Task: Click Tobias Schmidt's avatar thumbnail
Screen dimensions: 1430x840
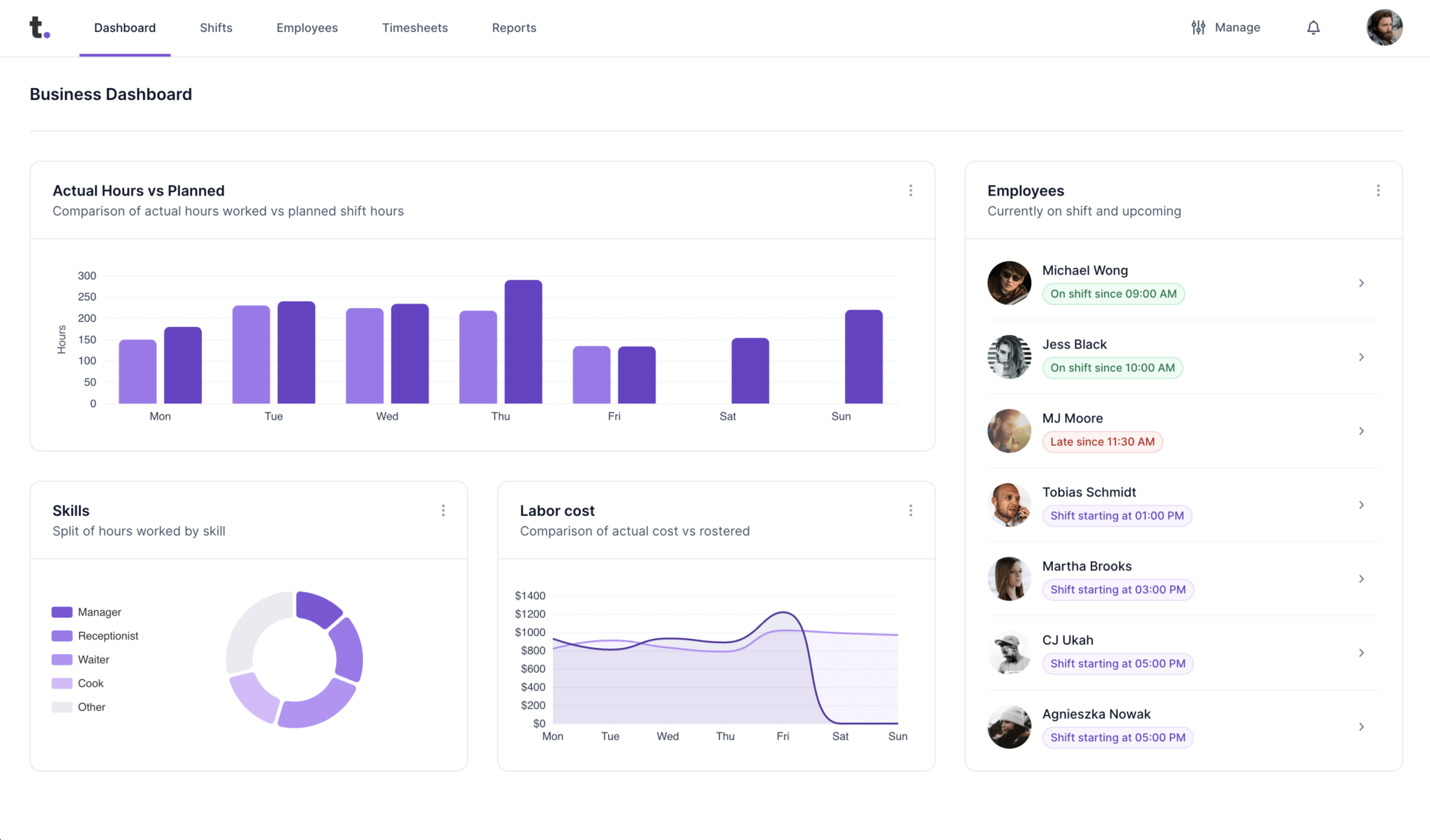Action: [1009, 505]
